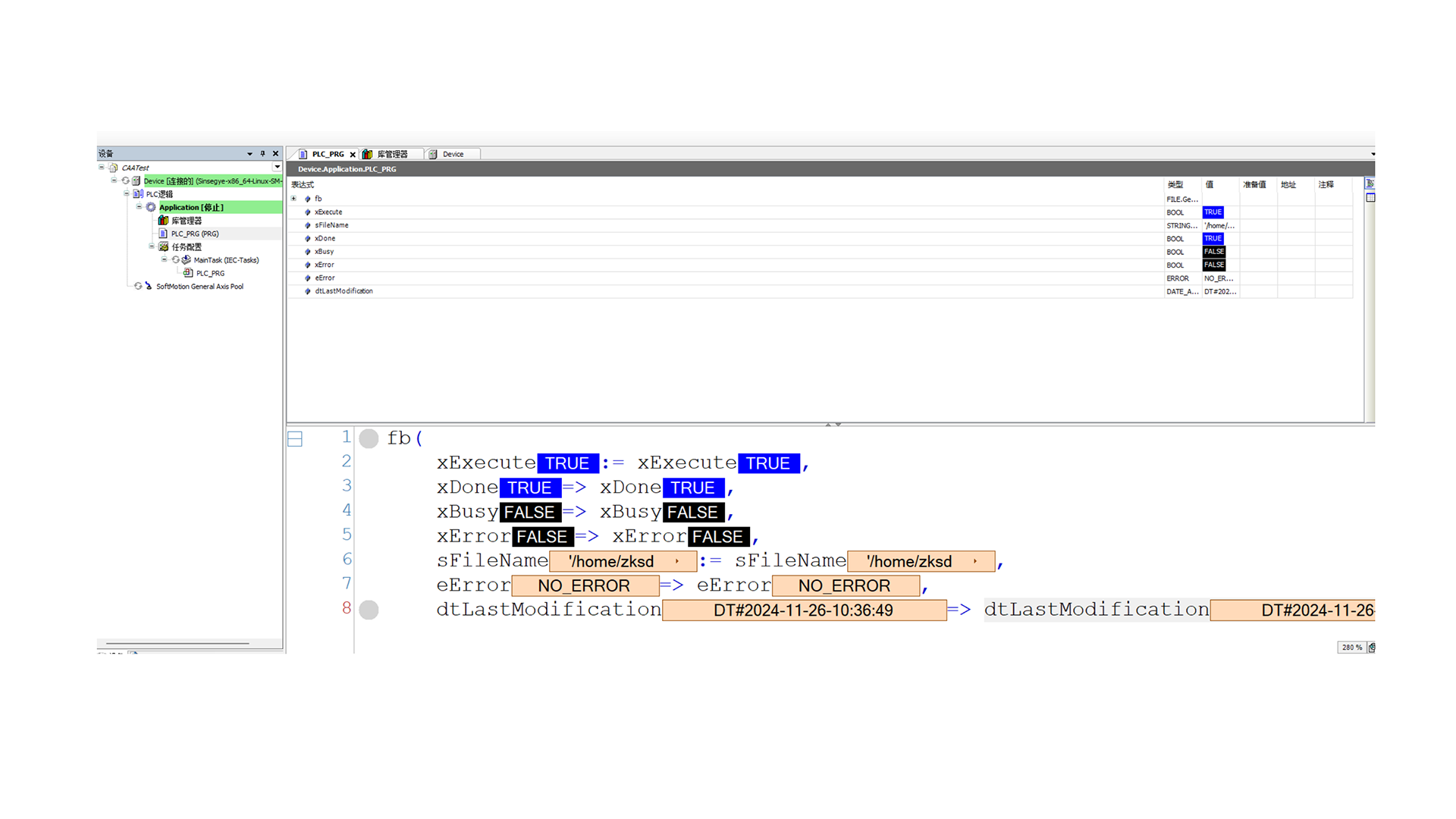Click the CAATest project icon in device tree
The image size is (1456, 819).
114,168
